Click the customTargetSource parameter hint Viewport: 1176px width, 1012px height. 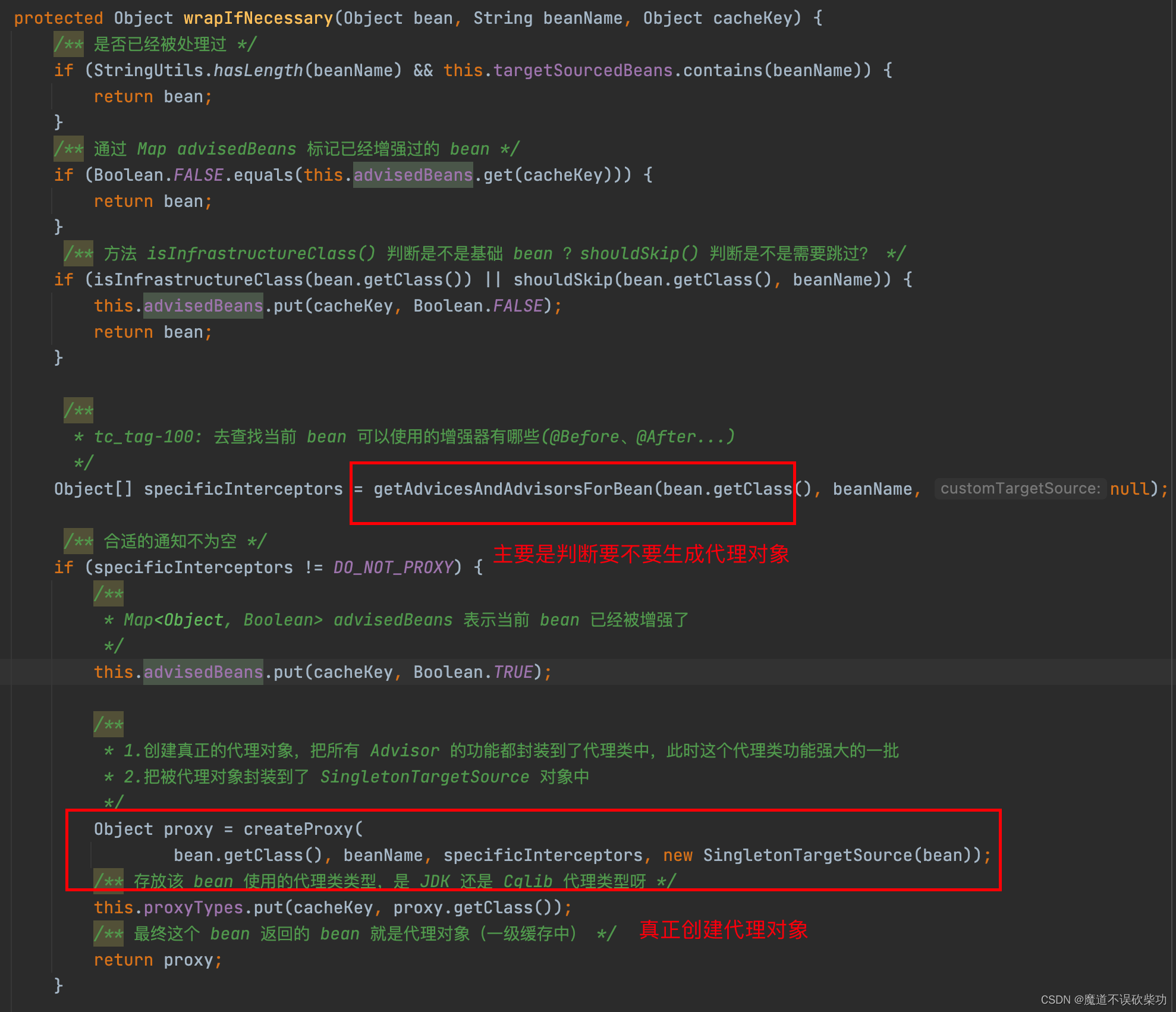pyautogui.click(x=1020, y=489)
